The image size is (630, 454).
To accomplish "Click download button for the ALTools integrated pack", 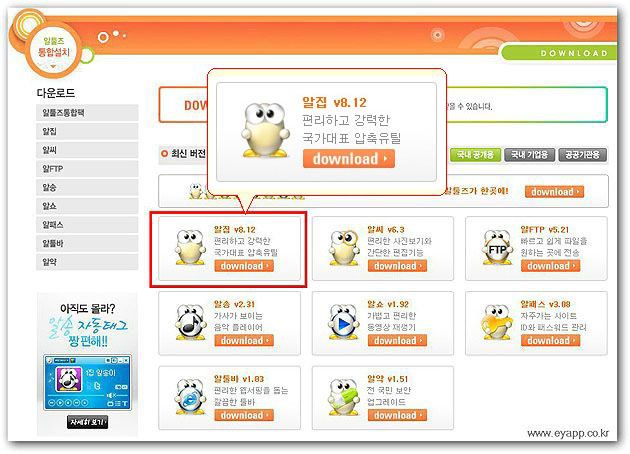I will 554,192.
